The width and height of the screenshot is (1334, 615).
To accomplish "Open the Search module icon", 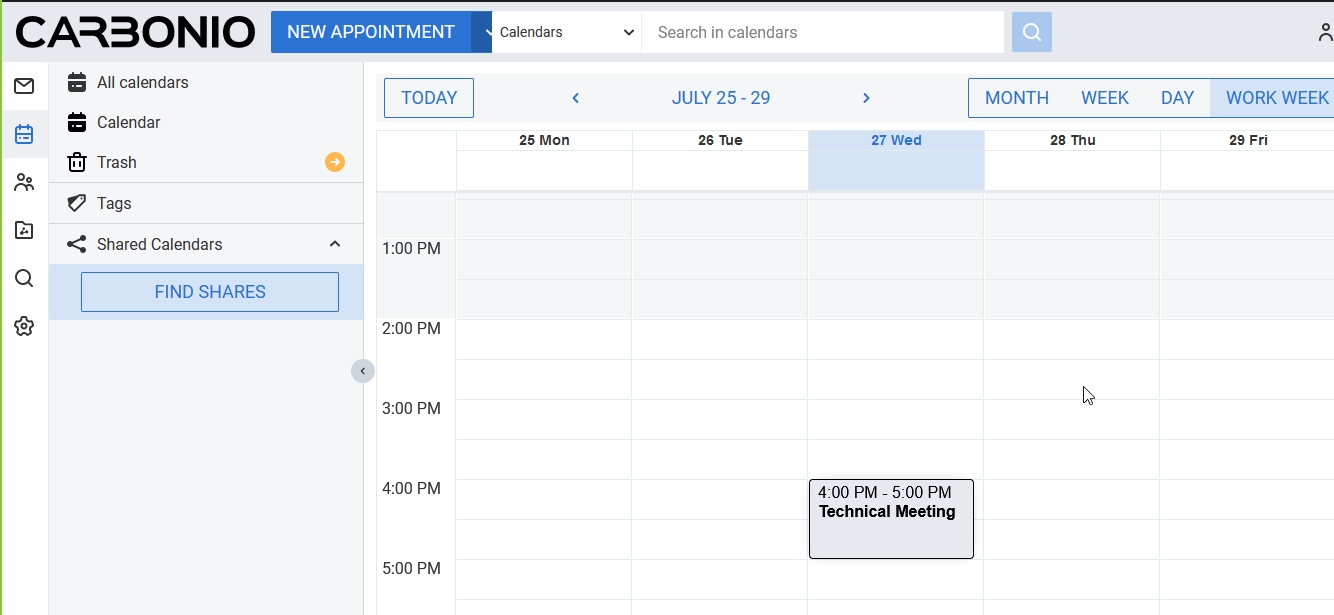I will (x=24, y=278).
